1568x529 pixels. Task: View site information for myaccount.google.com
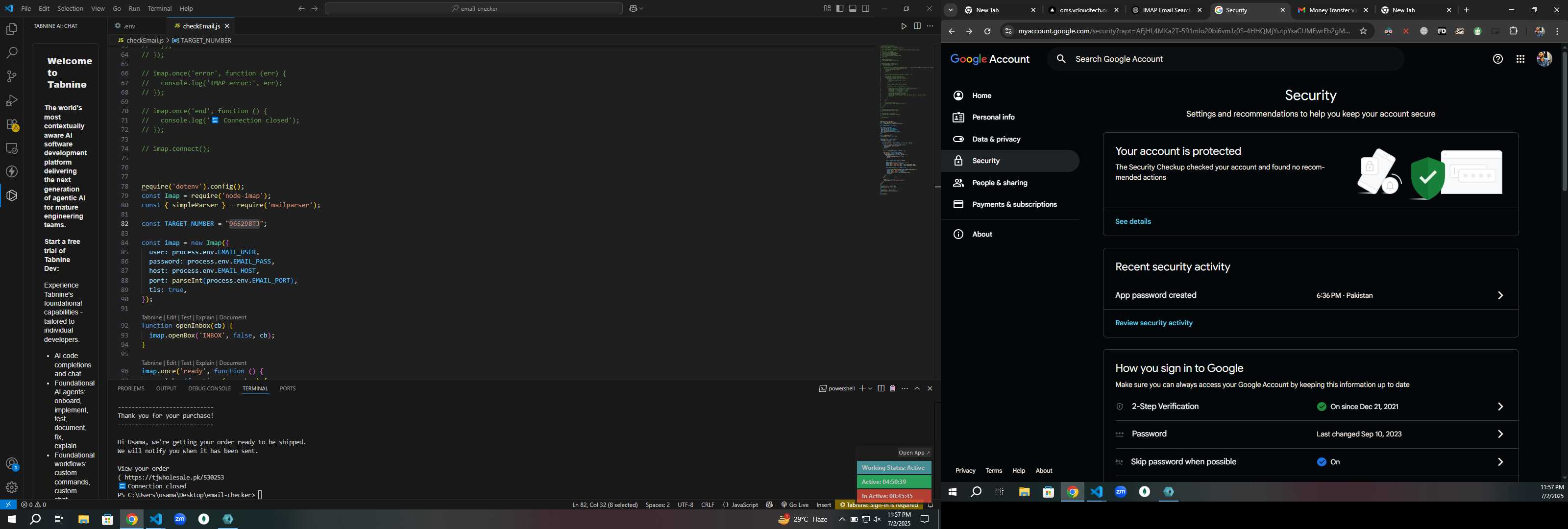pos(1007,32)
